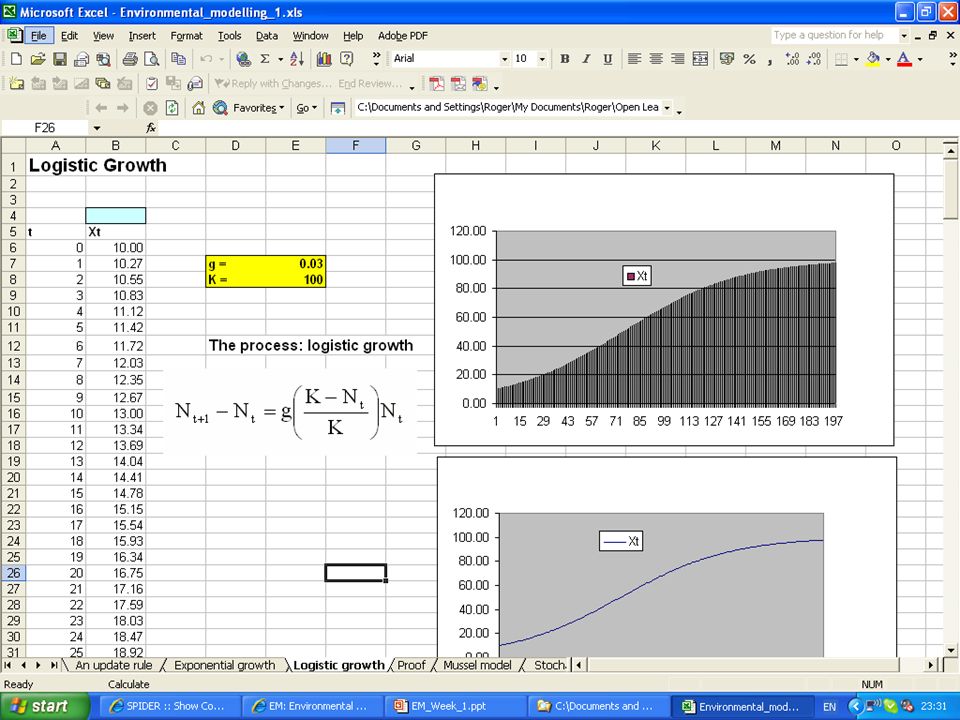Click the Home icon on web toolbar
This screenshot has height=720, width=960.
click(x=198, y=108)
